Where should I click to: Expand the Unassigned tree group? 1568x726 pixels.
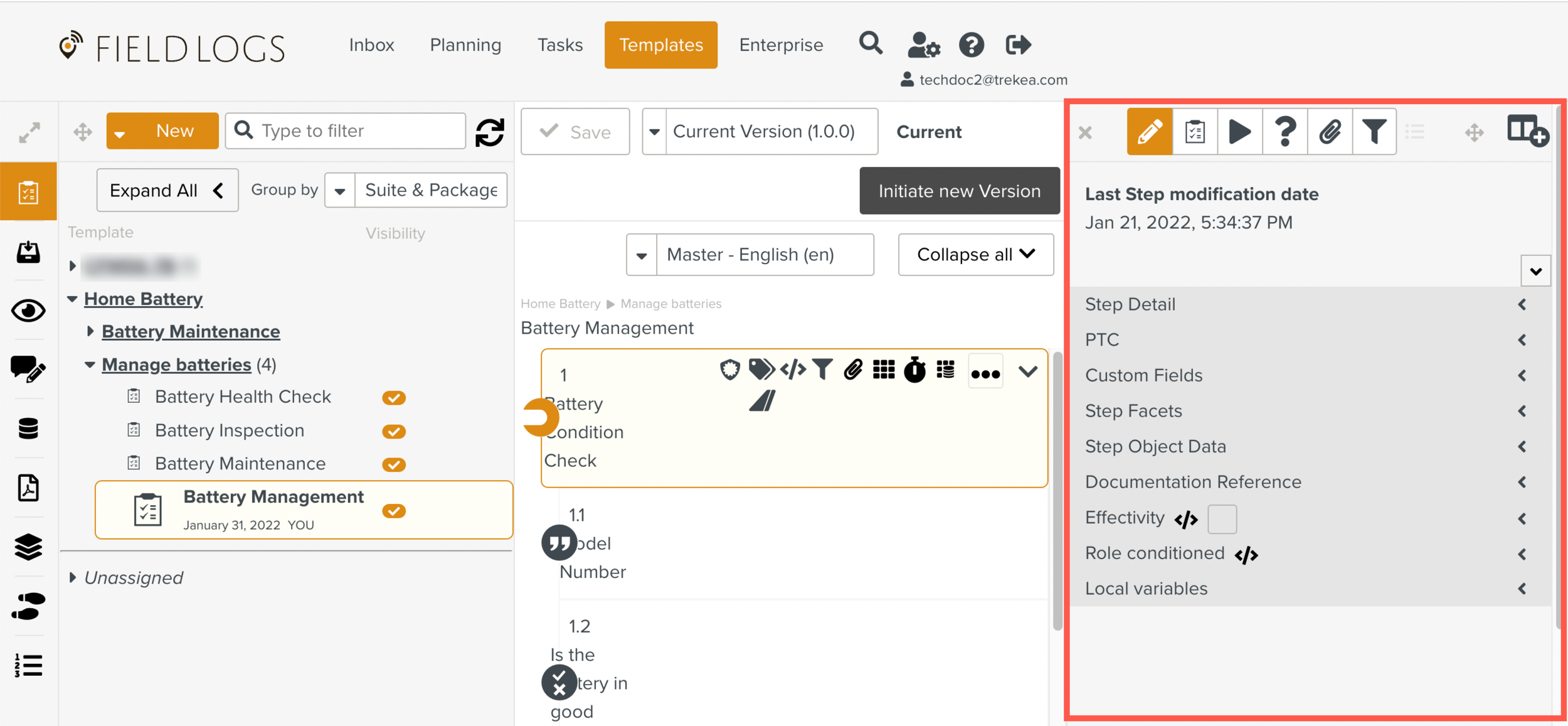click(x=73, y=577)
